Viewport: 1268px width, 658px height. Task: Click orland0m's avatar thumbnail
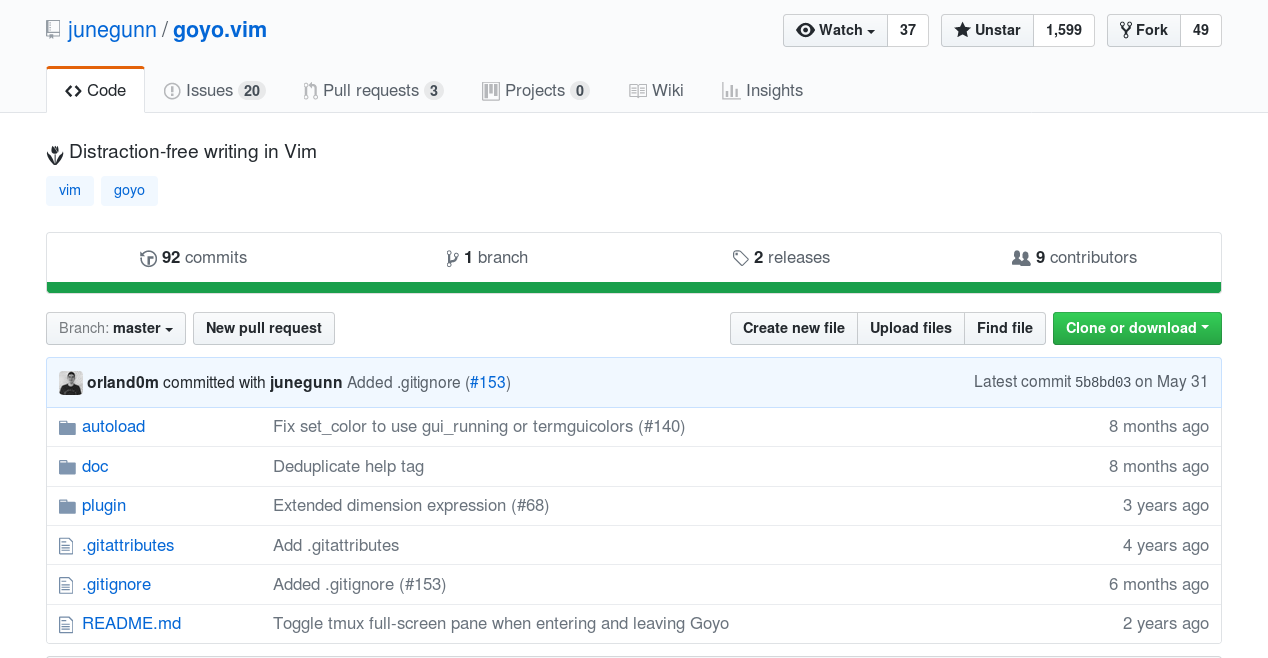coord(71,383)
